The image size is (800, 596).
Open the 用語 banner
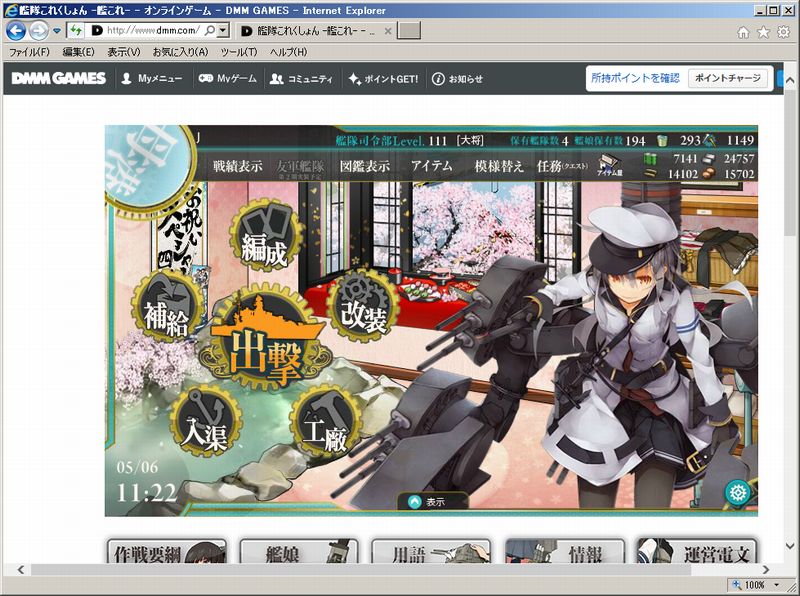(x=431, y=551)
